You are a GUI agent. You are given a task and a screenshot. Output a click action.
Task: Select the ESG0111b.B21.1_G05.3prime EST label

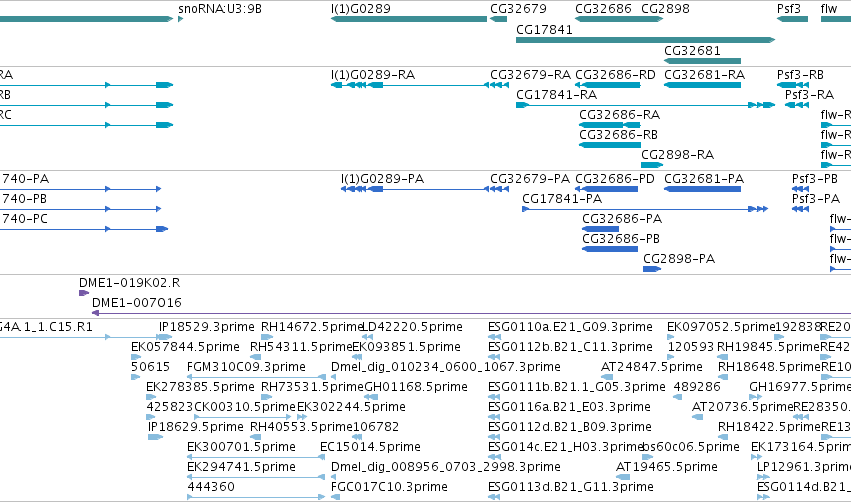[x=576, y=387]
